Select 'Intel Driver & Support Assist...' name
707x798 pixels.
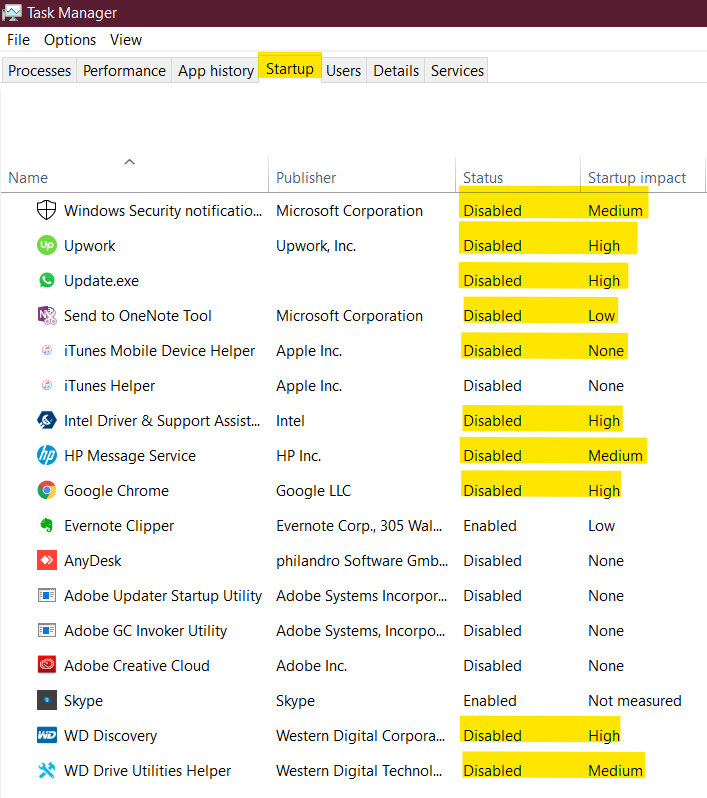(162, 420)
